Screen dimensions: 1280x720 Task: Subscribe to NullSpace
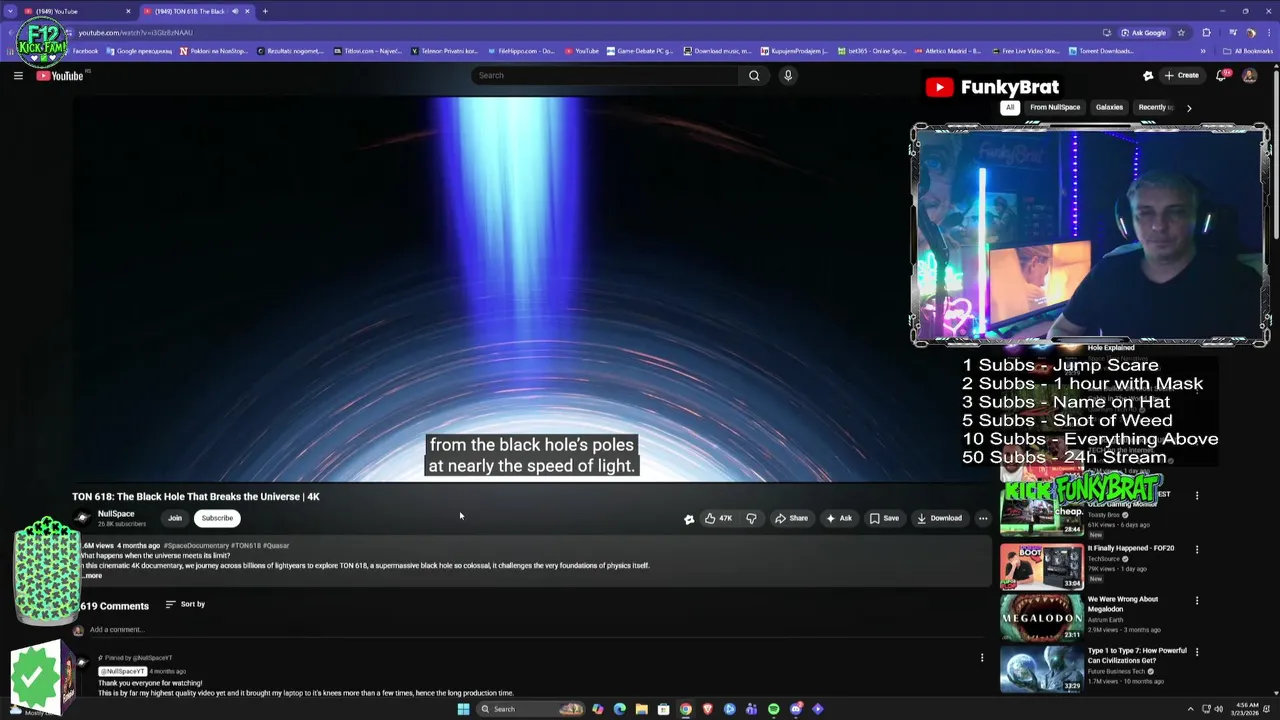point(217,518)
